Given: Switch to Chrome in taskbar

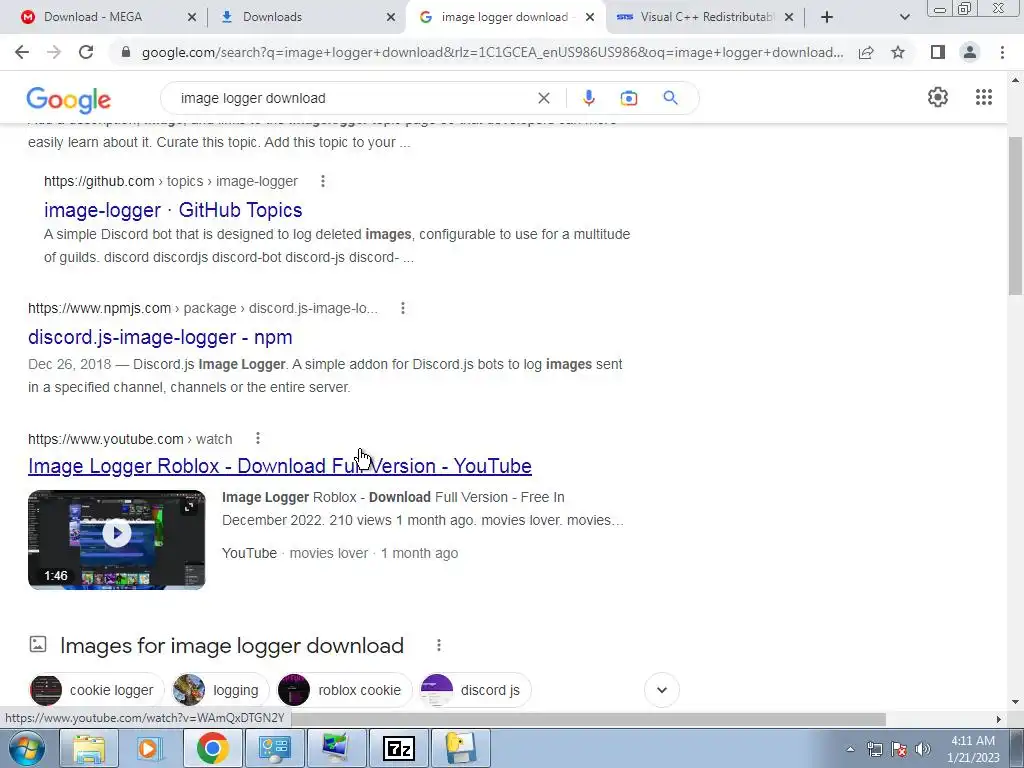Looking at the screenshot, I should 212,748.
